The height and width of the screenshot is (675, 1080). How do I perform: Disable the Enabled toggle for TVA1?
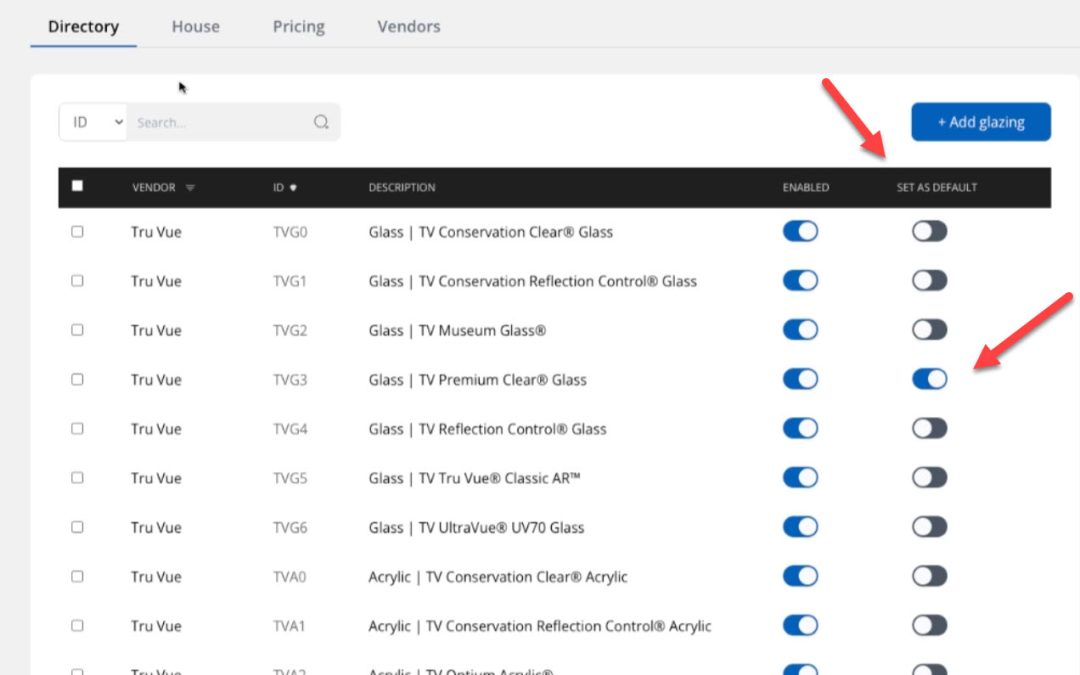800,625
